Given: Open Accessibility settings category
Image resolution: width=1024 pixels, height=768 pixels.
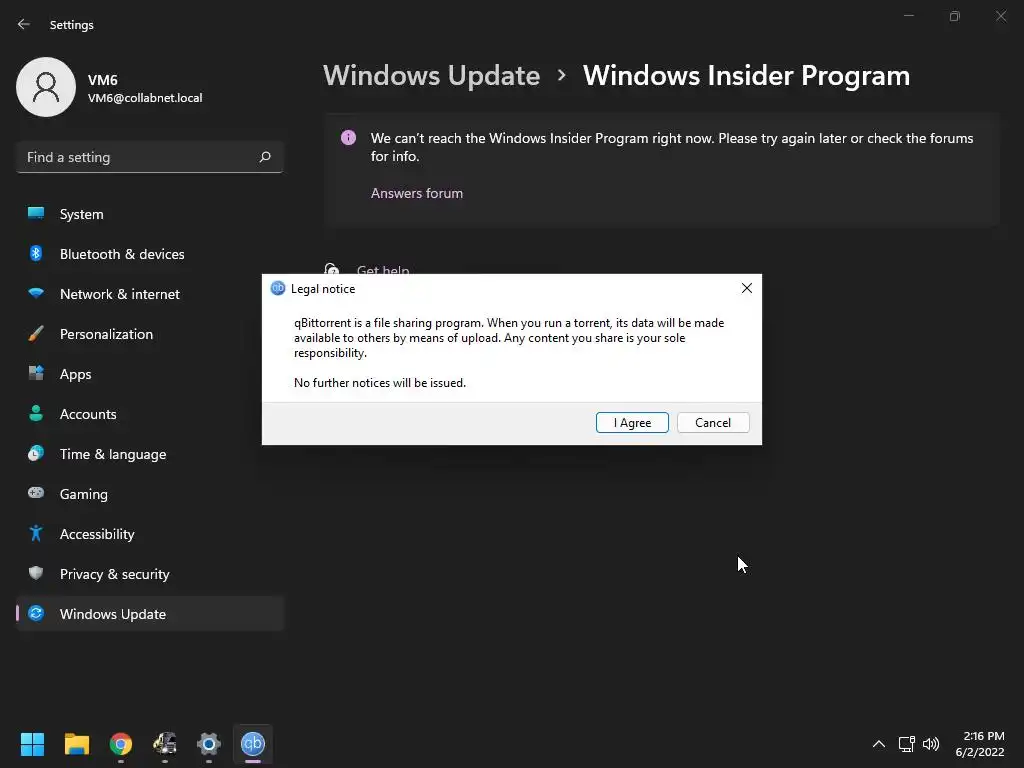Looking at the screenshot, I should (x=150, y=534).
